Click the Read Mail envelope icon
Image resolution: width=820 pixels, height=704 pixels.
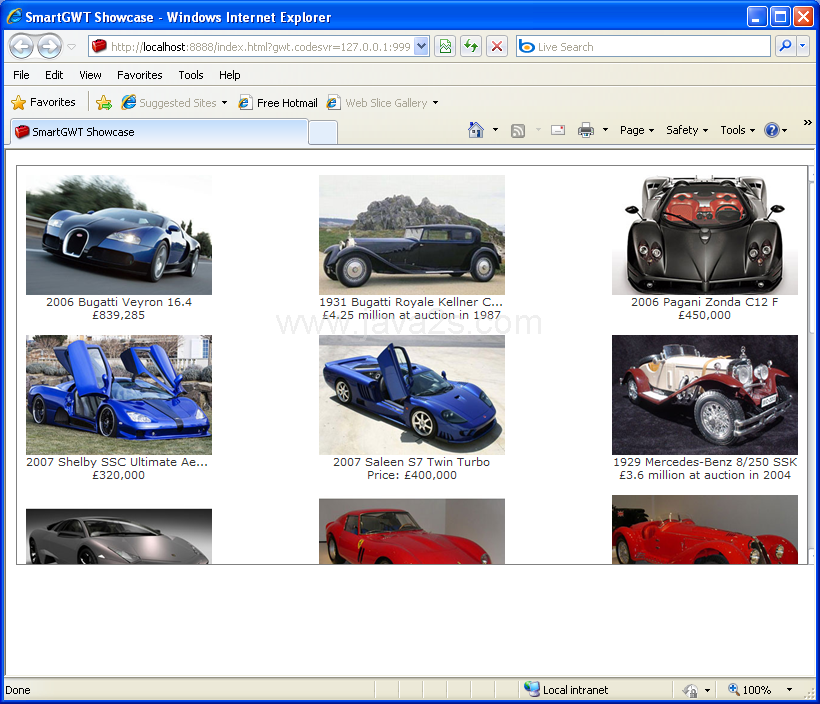click(x=558, y=130)
